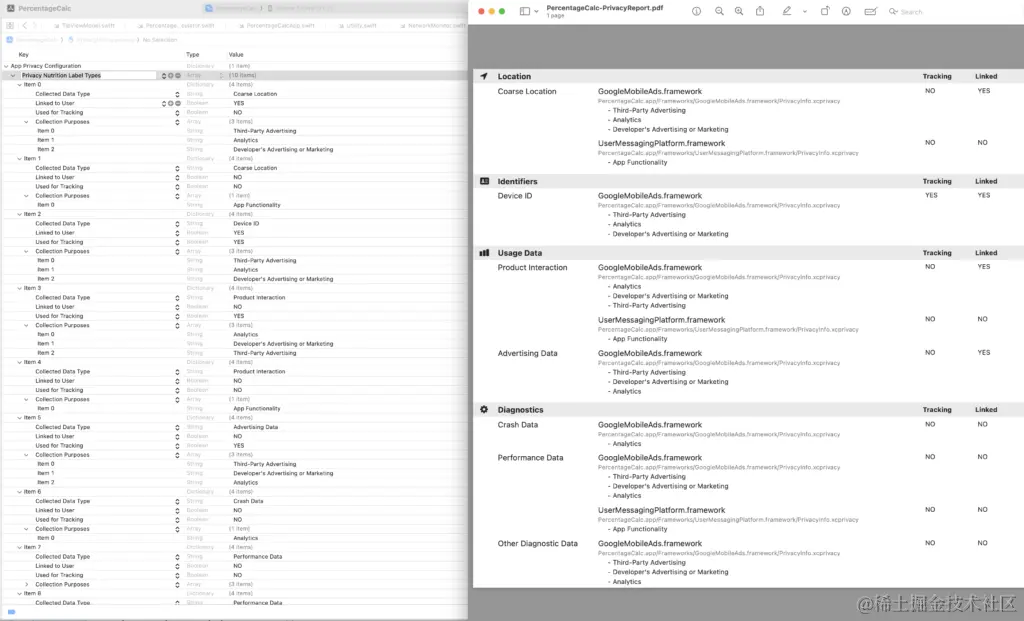Select Performance Data label in the PDF report
Image resolution: width=1024 pixels, height=621 pixels.
coord(530,458)
